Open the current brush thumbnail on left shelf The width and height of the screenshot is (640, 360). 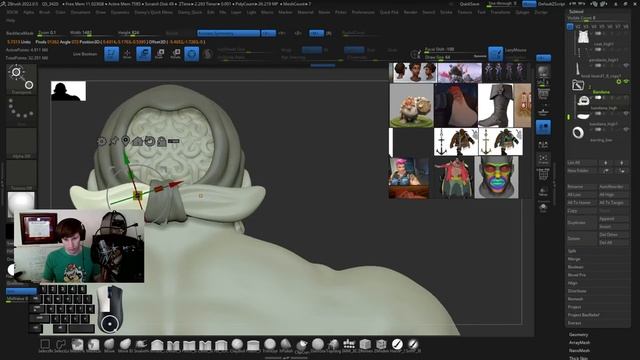(21, 79)
